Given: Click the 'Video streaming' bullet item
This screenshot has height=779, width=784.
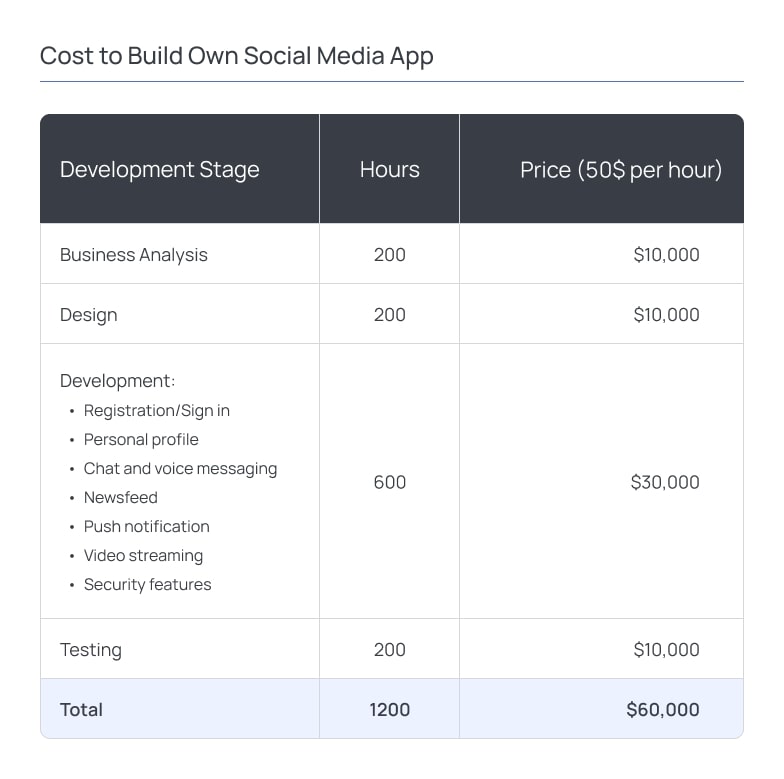Looking at the screenshot, I should tap(143, 556).
